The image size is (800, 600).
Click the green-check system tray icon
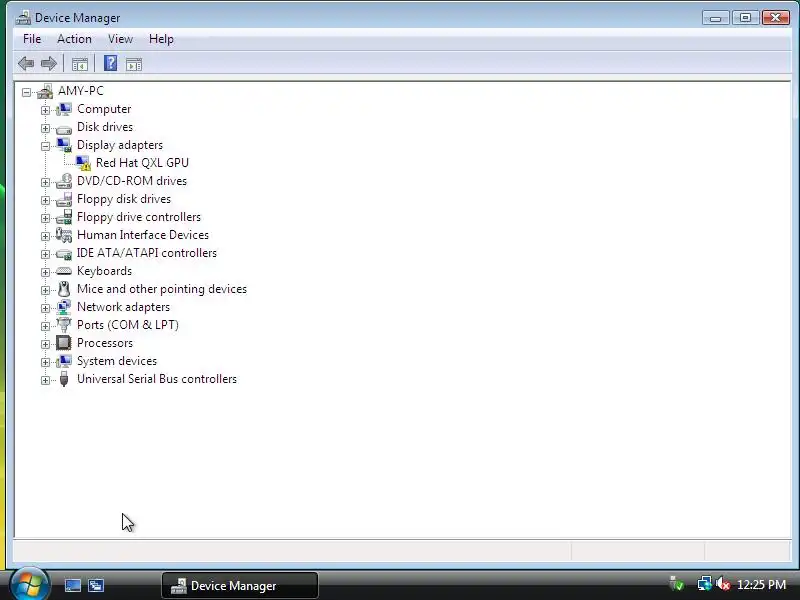(677, 584)
